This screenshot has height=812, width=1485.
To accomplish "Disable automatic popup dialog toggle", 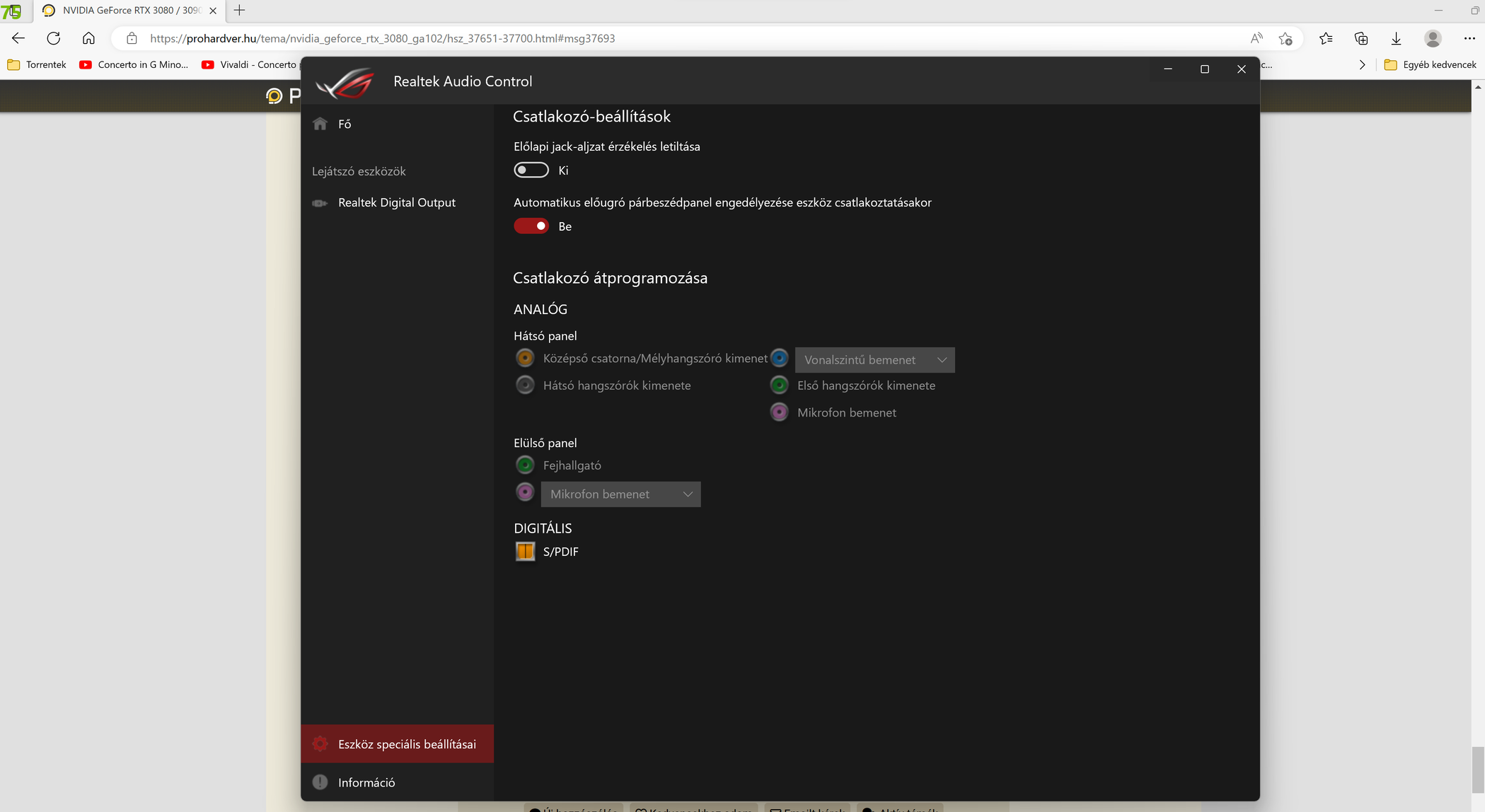I will pyautogui.click(x=531, y=226).
